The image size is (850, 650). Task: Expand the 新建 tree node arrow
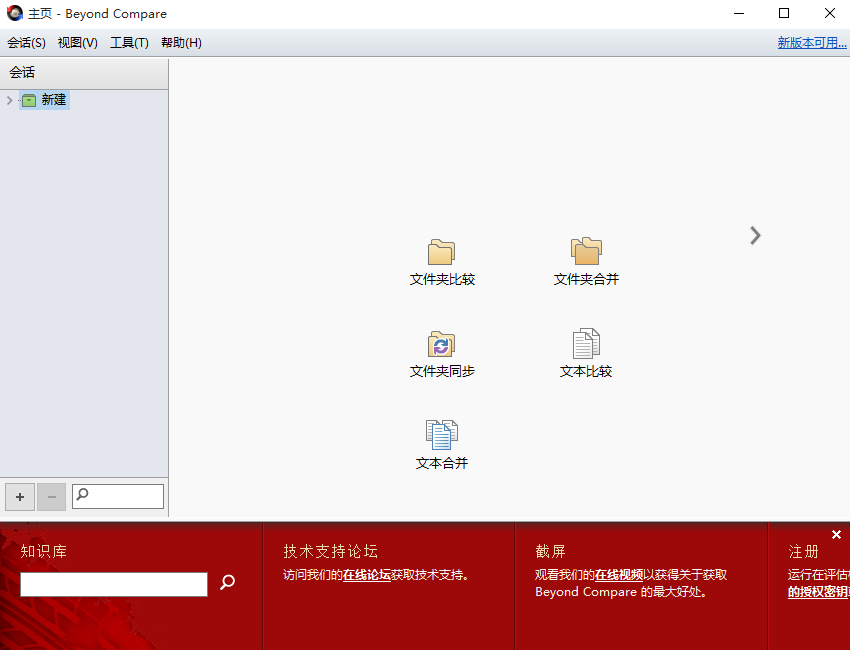coord(10,100)
